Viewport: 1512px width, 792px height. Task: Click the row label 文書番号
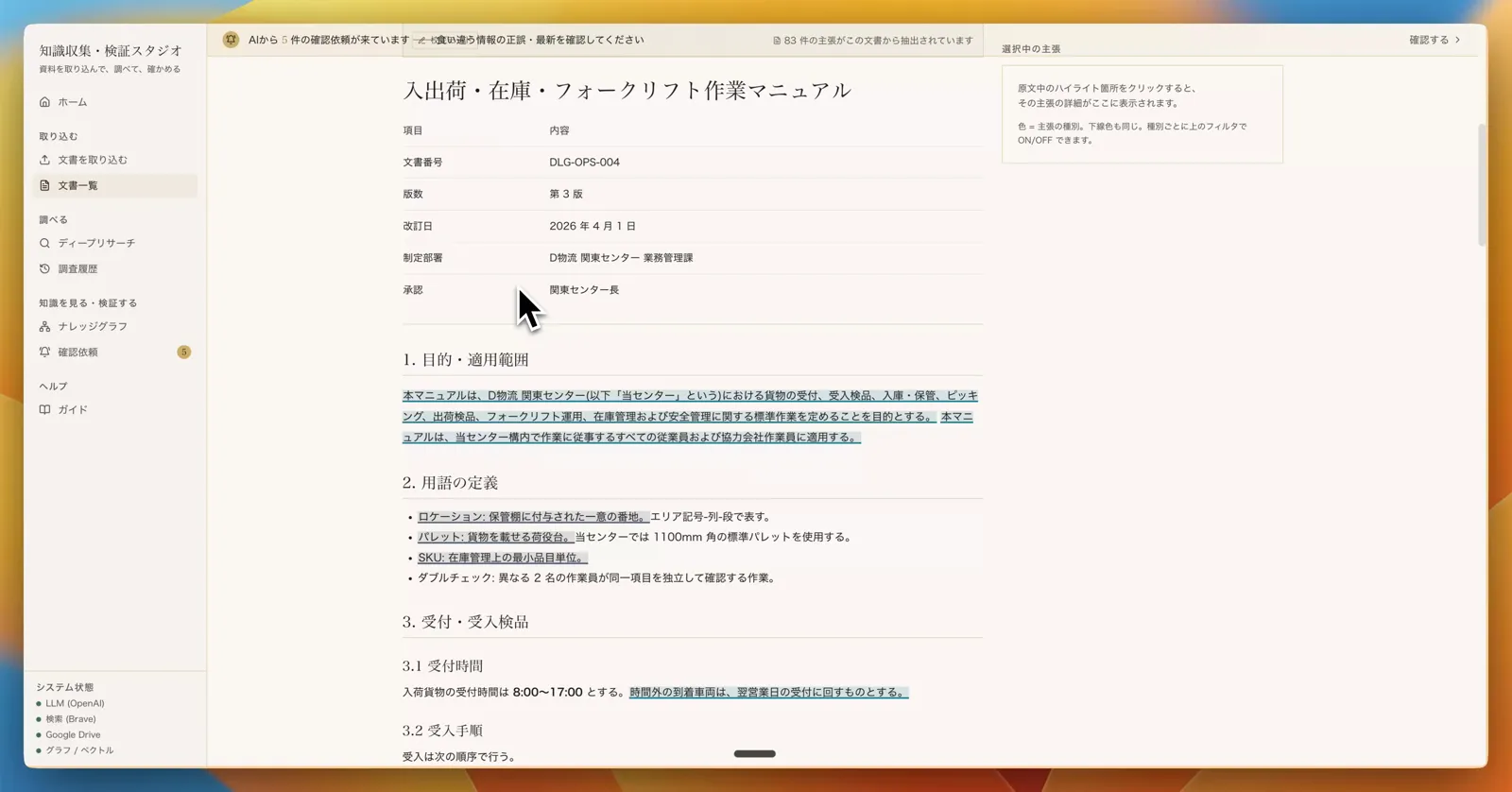[x=422, y=163]
